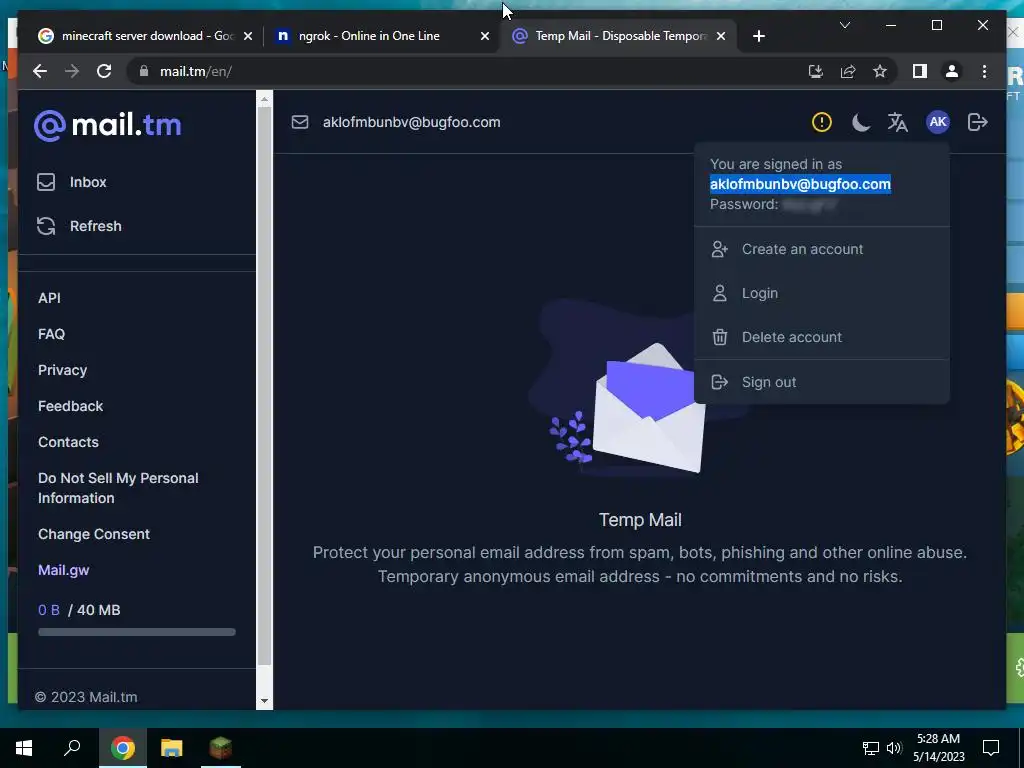This screenshot has height=768, width=1024.
Task: Click the mail.tm logo
Action: click(108, 125)
